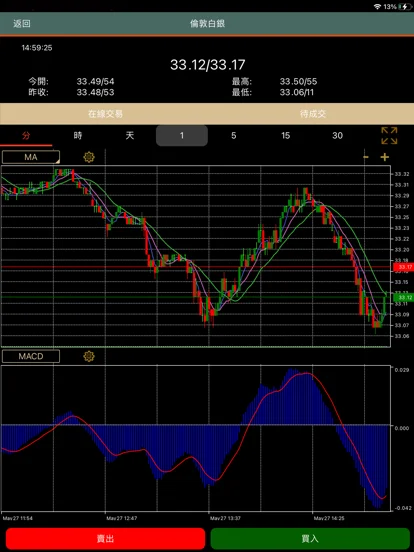Zoom in chart with plus icon
Viewport: 414px width, 552px height.
[385, 157]
